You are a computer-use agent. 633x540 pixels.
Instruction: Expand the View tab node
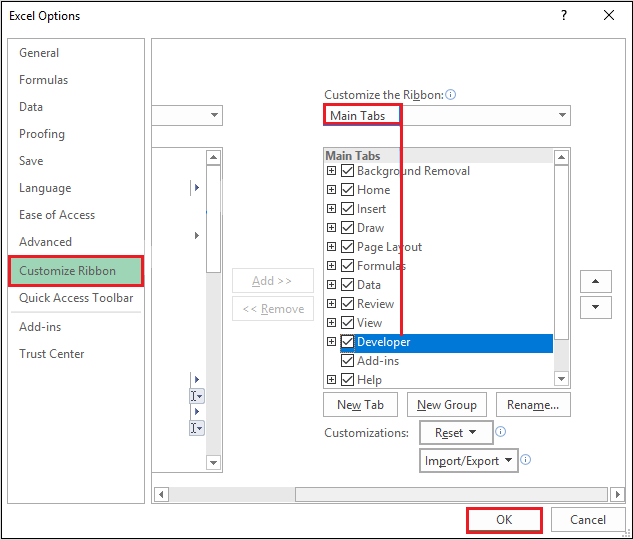[331, 322]
